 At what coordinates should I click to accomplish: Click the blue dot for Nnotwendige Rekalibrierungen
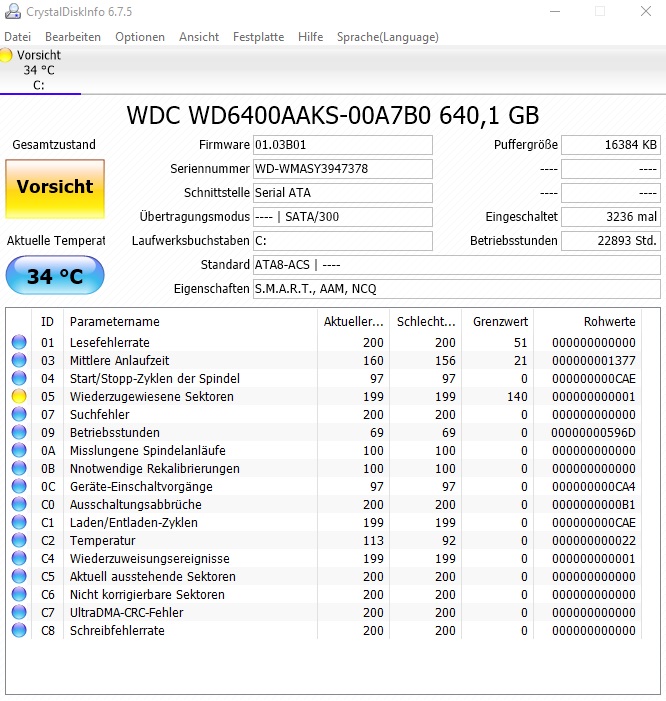pos(19,469)
